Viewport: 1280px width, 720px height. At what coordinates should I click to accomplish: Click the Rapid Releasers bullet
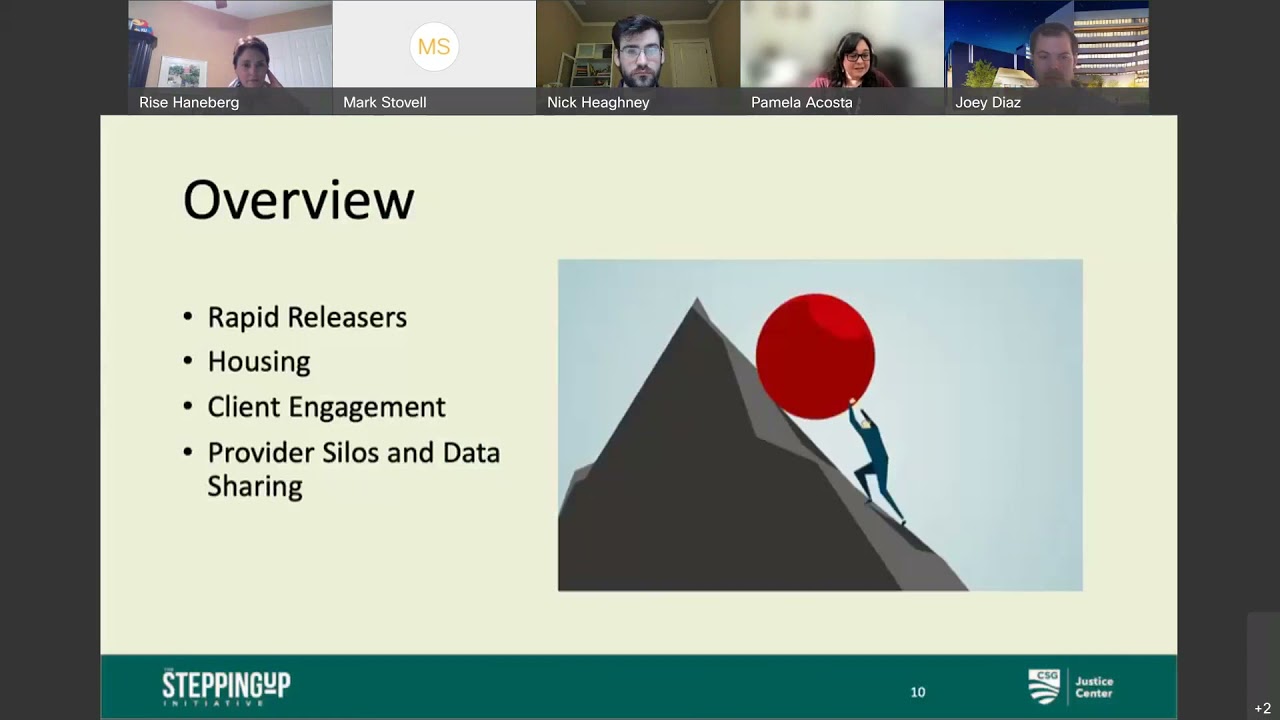click(307, 317)
